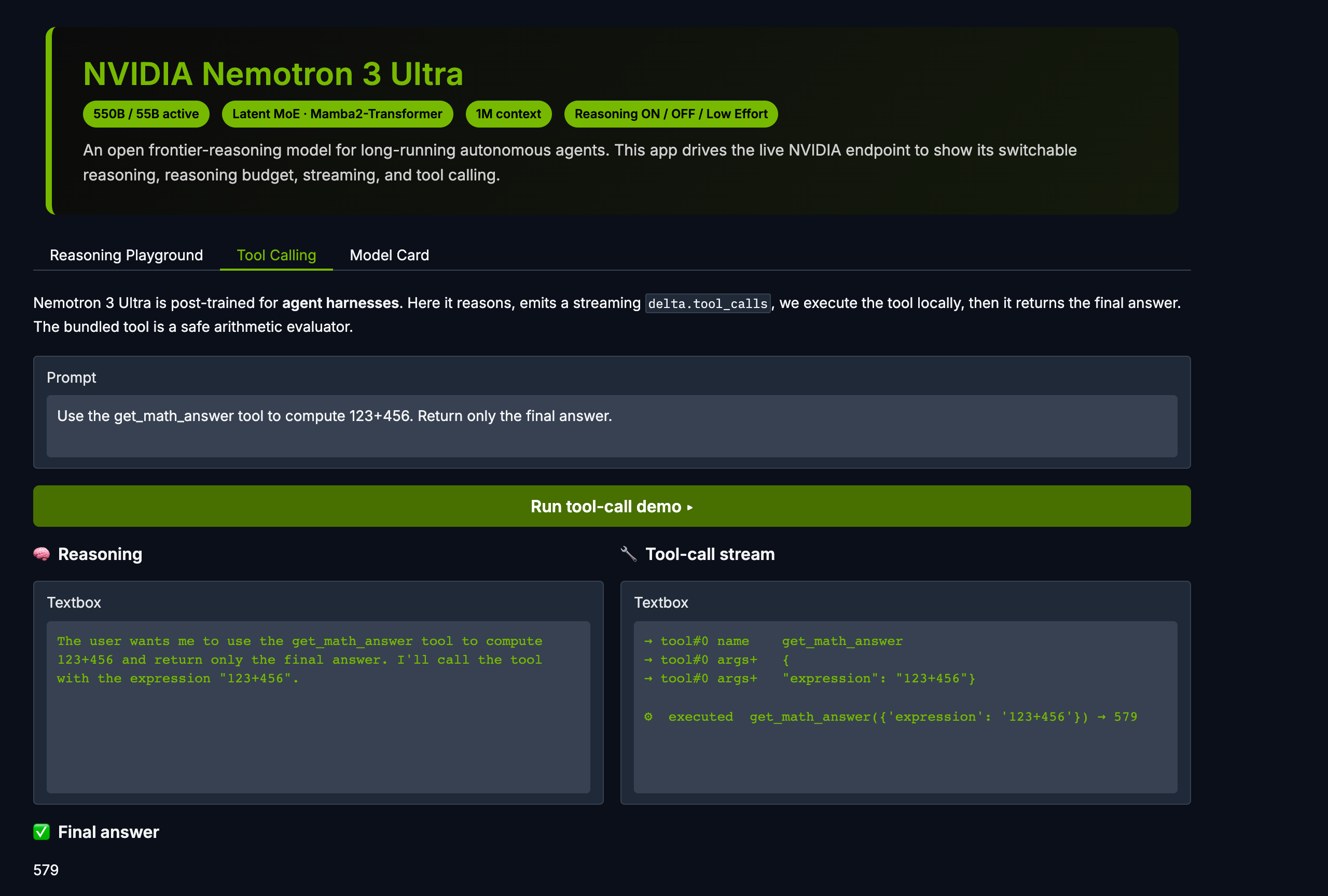Click the delta.tool_calls inline code text
The image size is (1328, 896).
click(x=708, y=303)
